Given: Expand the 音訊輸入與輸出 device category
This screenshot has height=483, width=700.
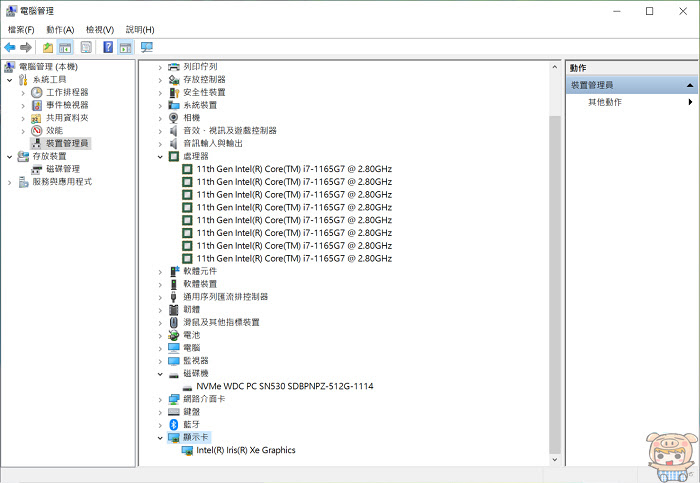Looking at the screenshot, I should point(160,144).
